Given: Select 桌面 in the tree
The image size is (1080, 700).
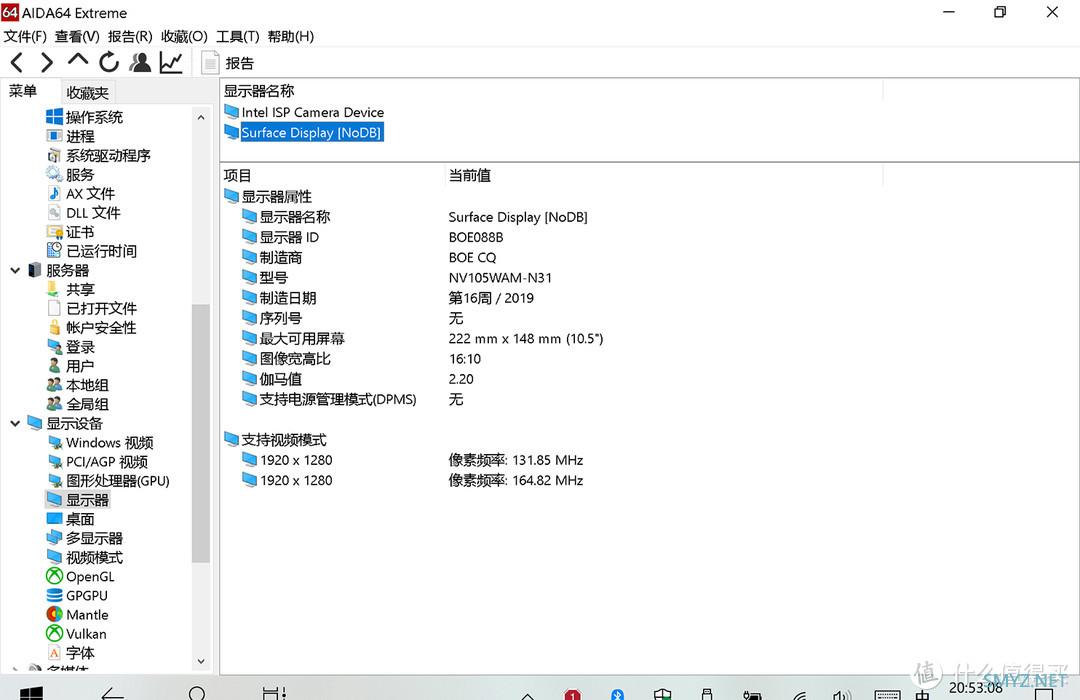Looking at the screenshot, I should point(70,519).
